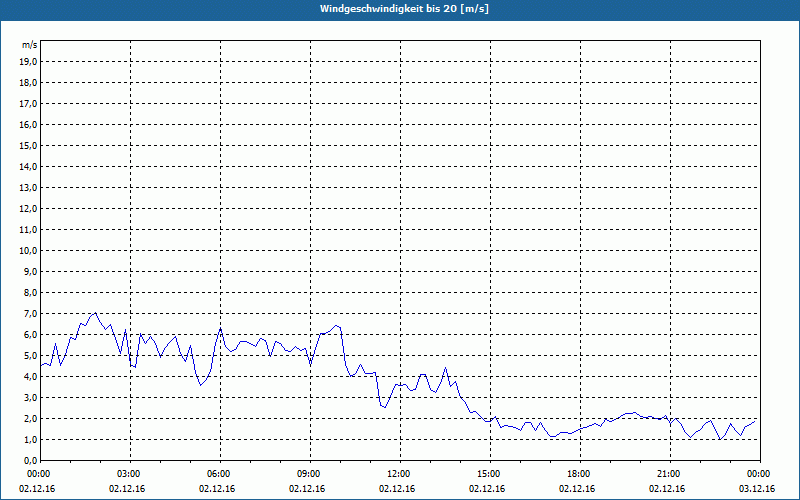This screenshot has height=500, width=800.
Task: Pick the y-axis tick '15,0'
Action: pyautogui.click(x=28, y=145)
